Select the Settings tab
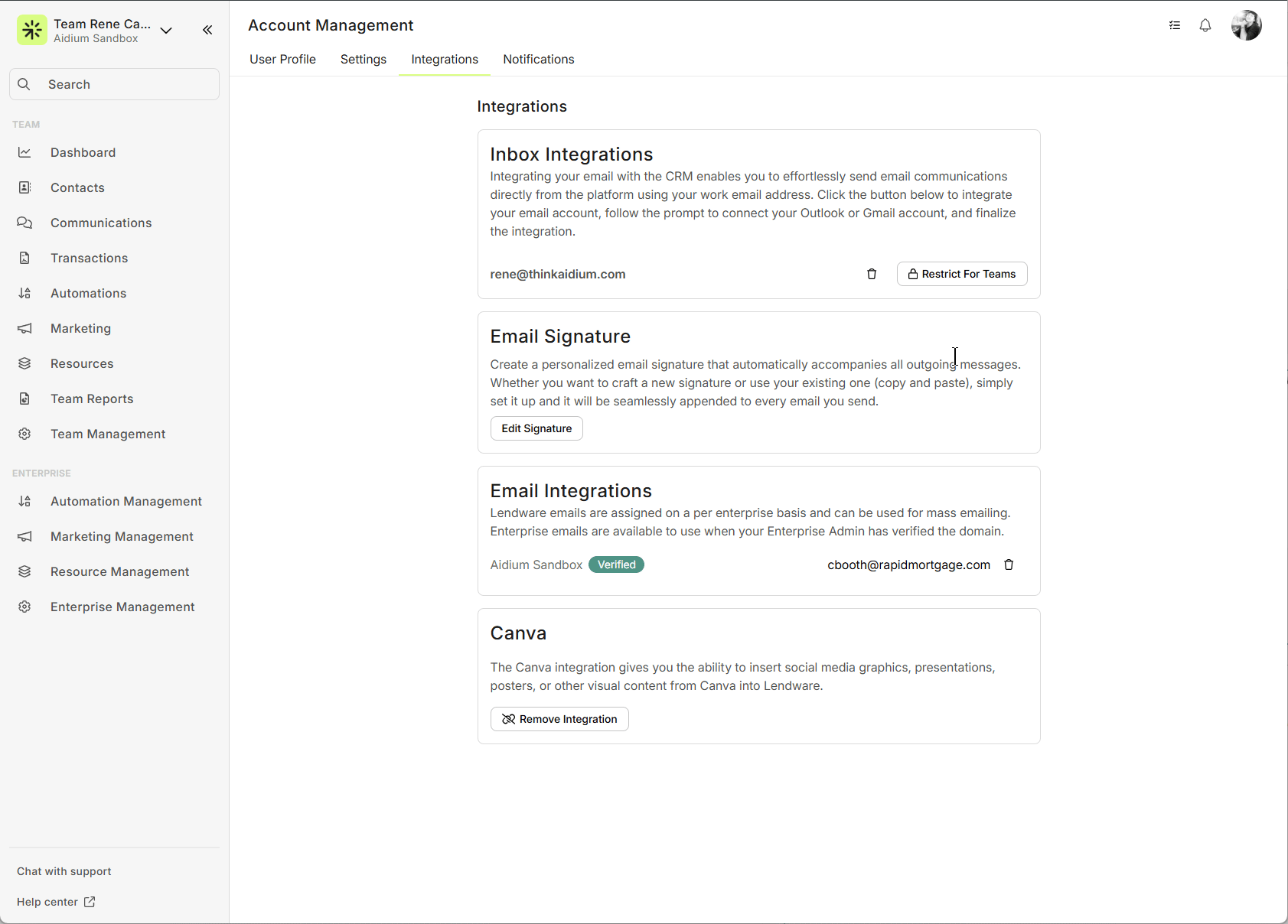 click(x=363, y=59)
